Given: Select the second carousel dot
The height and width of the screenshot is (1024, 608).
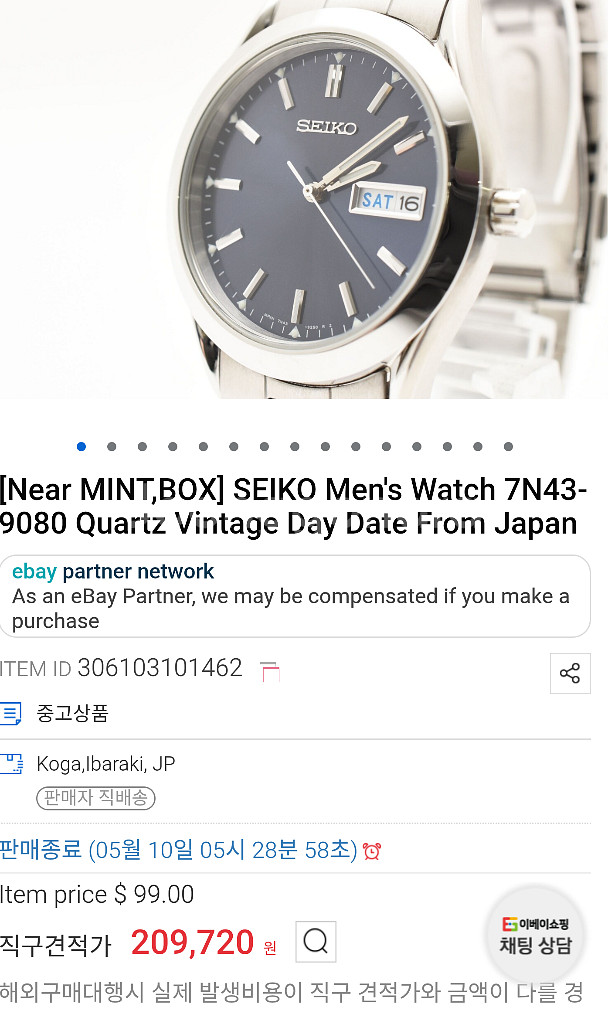Looking at the screenshot, I should [112, 447].
